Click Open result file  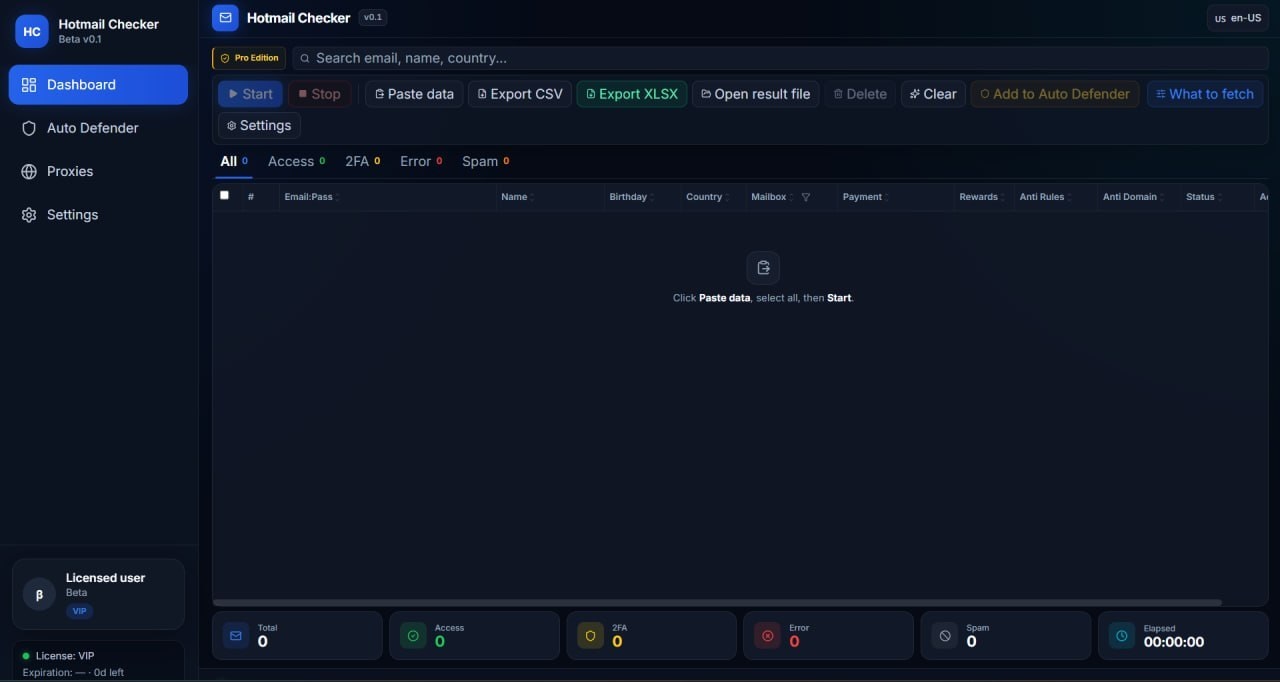[x=756, y=94]
